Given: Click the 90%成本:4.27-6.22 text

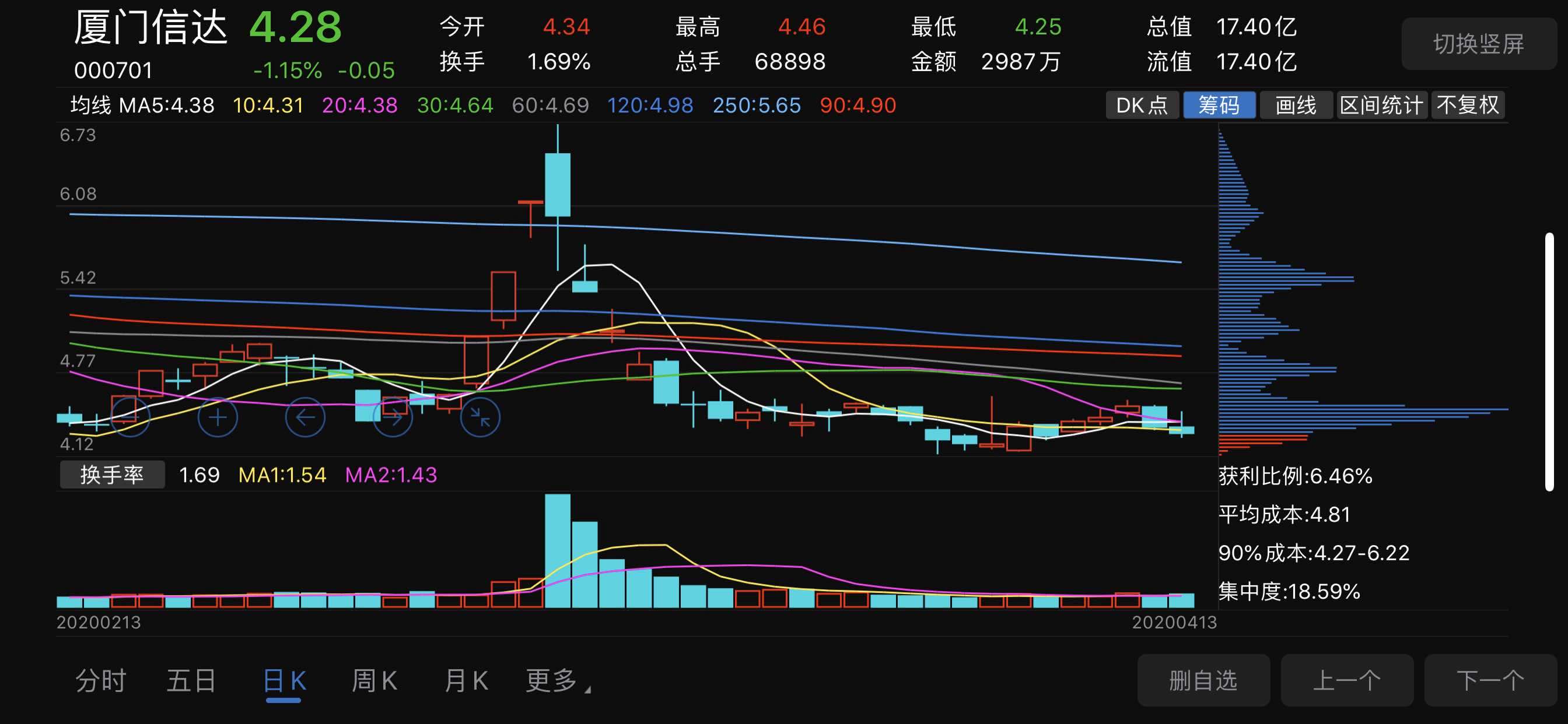Looking at the screenshot, I should 1314,553.
